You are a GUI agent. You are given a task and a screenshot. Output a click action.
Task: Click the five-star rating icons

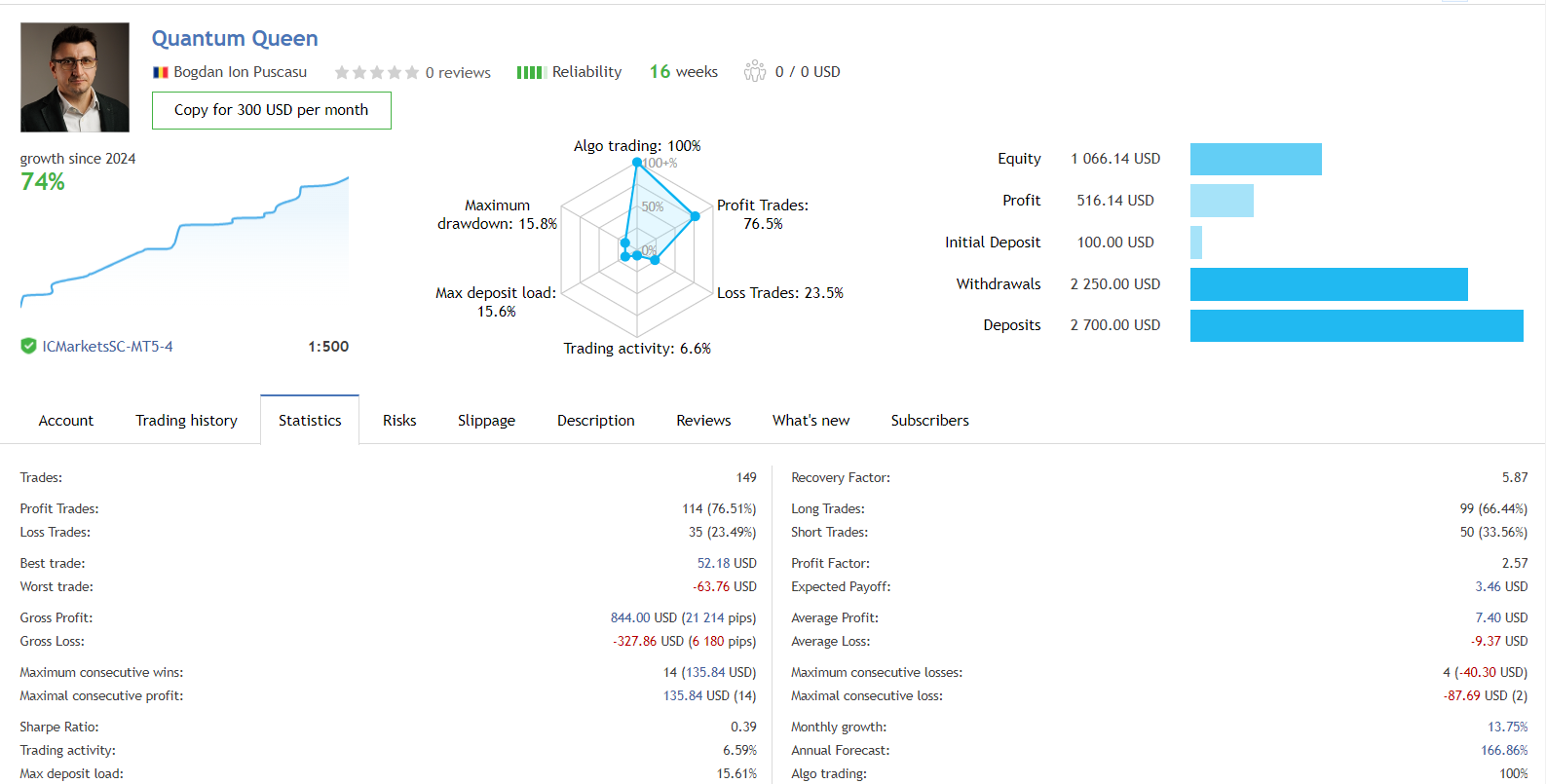click(x=376, y=72)
